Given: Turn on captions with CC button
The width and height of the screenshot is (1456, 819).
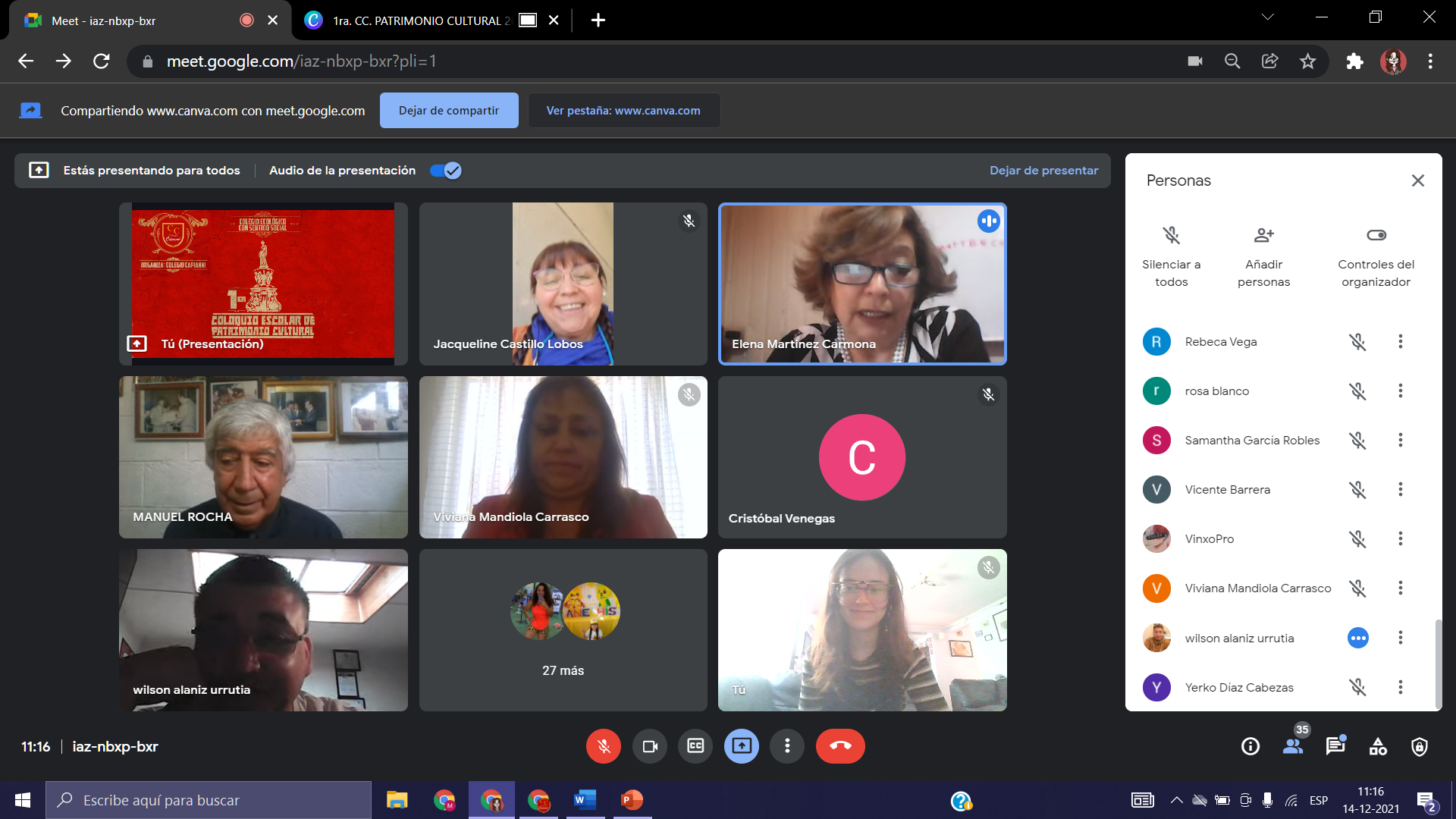Looking at the screenshot, I should [695, 746].
